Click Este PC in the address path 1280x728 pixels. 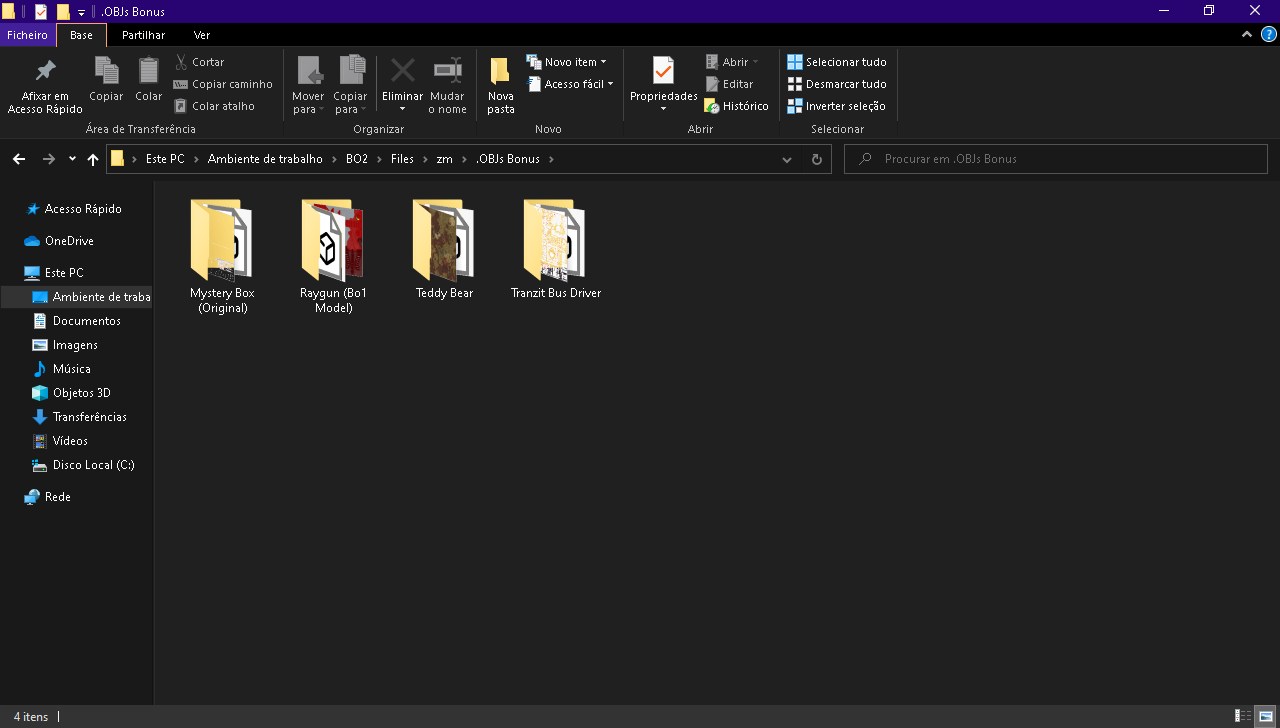(165, 159)
